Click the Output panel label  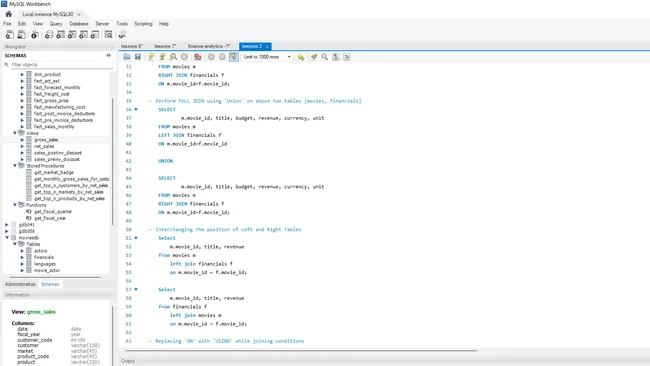128,361
